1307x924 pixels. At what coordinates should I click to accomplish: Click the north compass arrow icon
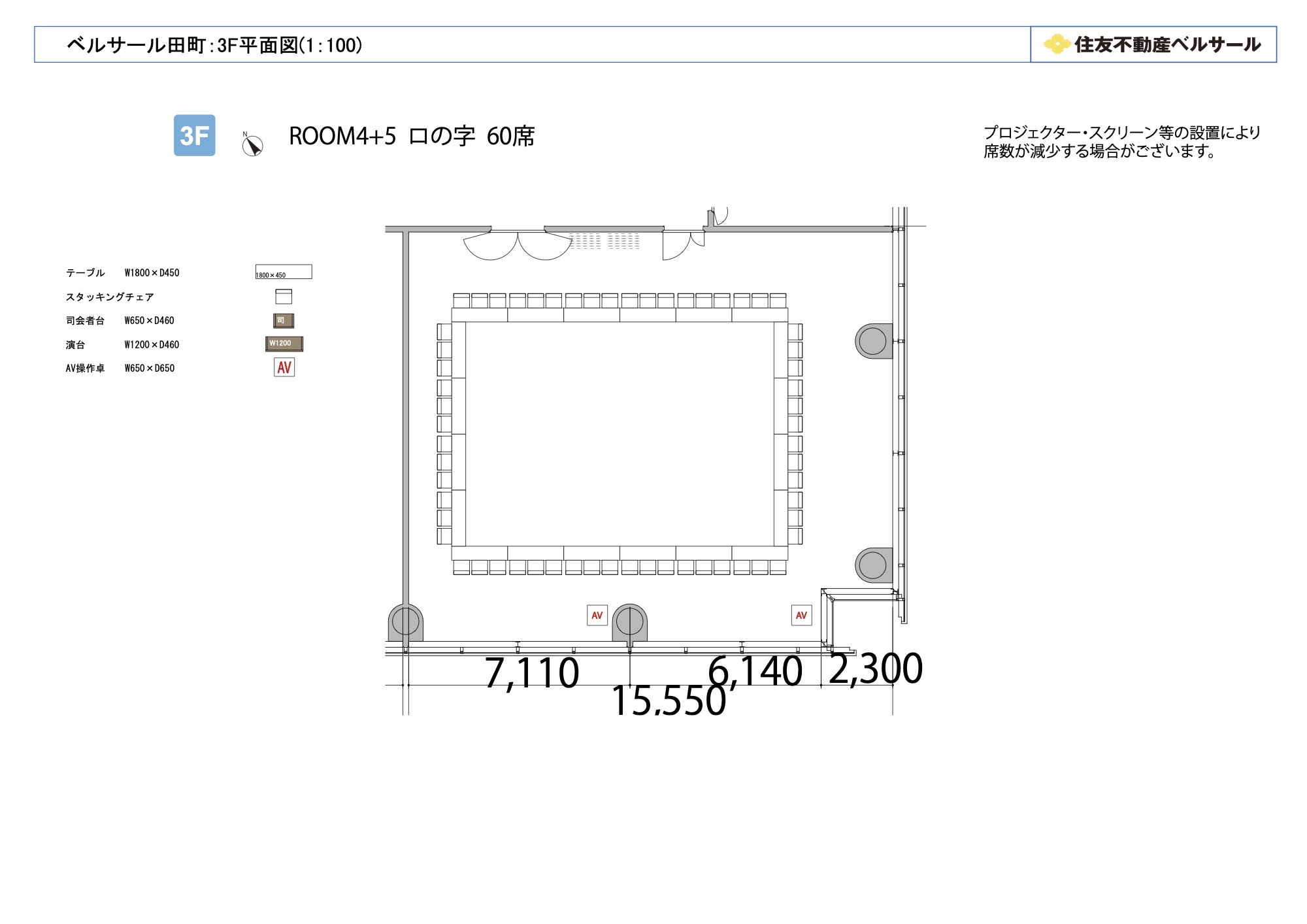point(252,144)
